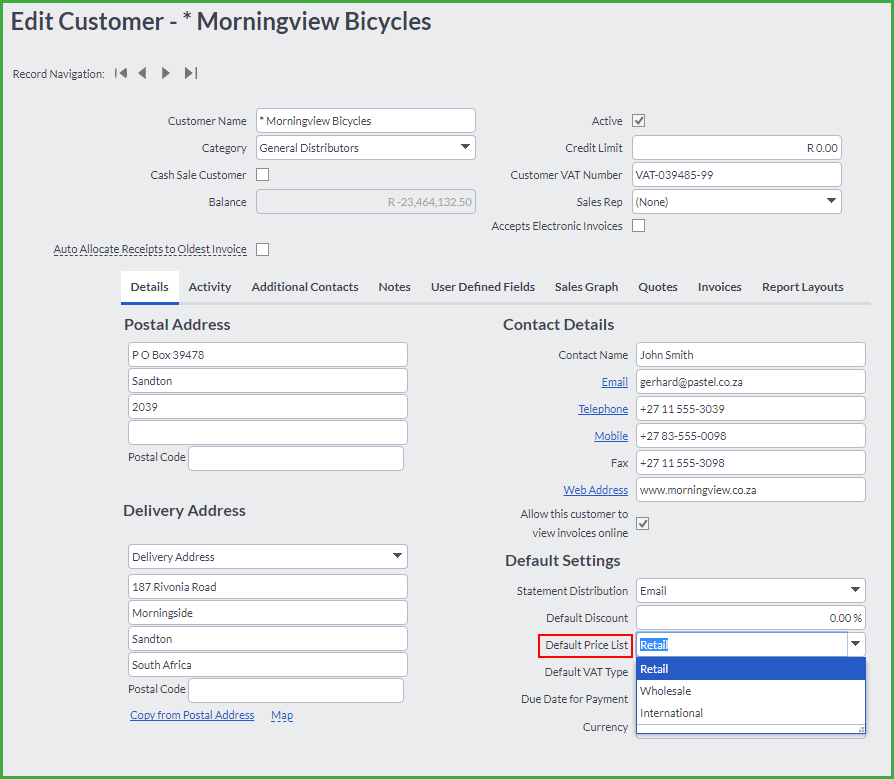This screenshot has width=894, height=779.
Task: Click the 187 Rivonia Road field
Action: pyautogui.click(x=267, y=587)
